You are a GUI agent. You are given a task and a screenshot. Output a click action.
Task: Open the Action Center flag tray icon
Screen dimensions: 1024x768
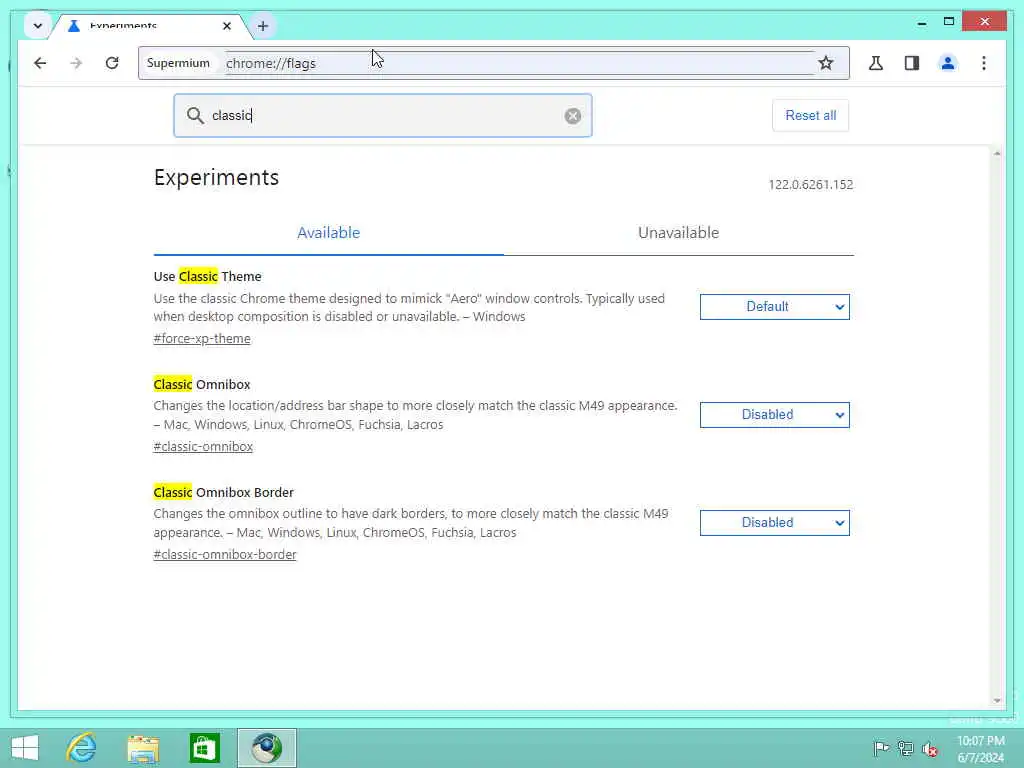tap(880, 748)
